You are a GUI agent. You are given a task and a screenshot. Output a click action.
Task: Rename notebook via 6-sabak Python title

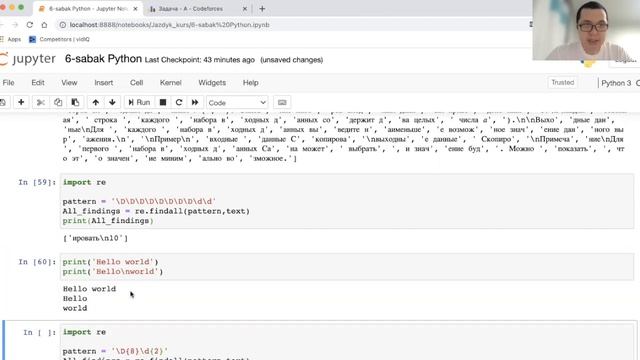(x=103, y=59)
